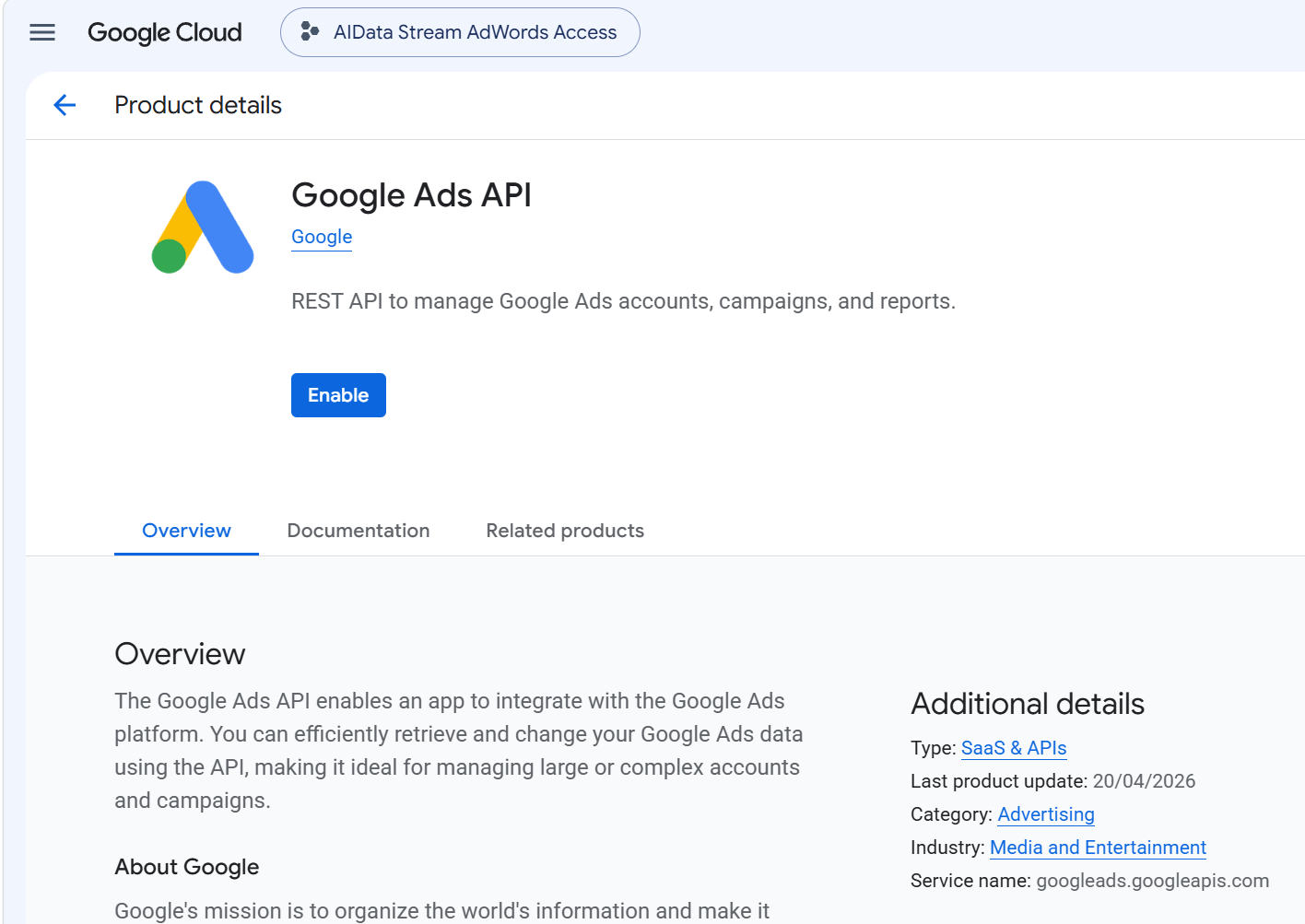1305x924 pixels.
Task: Open the AIData Stream AdWords Access project picker
Action: pyautogui.click(x=460, y=32)
